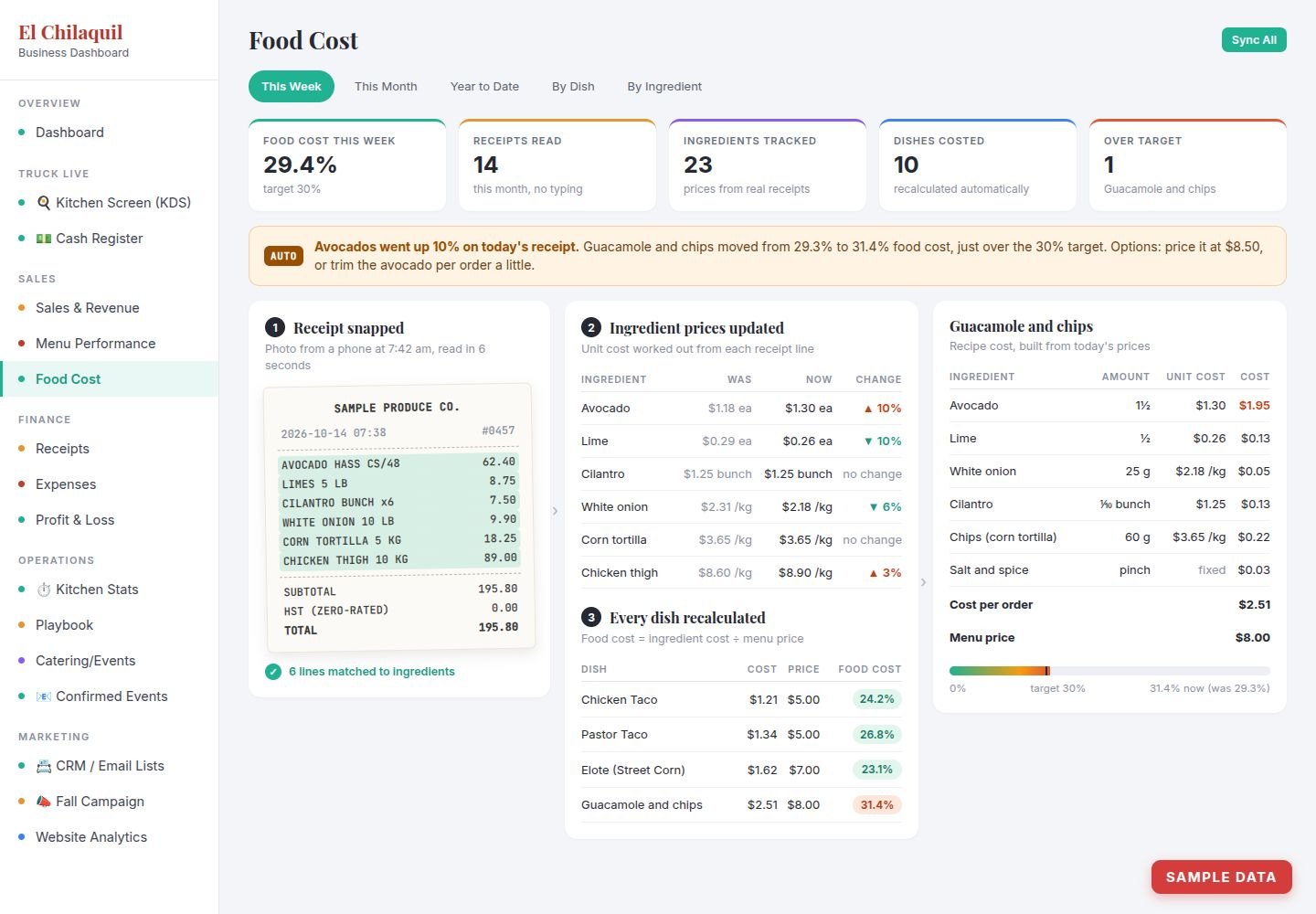
Task: Select the By Dish tab
Action: coord(573,87)
